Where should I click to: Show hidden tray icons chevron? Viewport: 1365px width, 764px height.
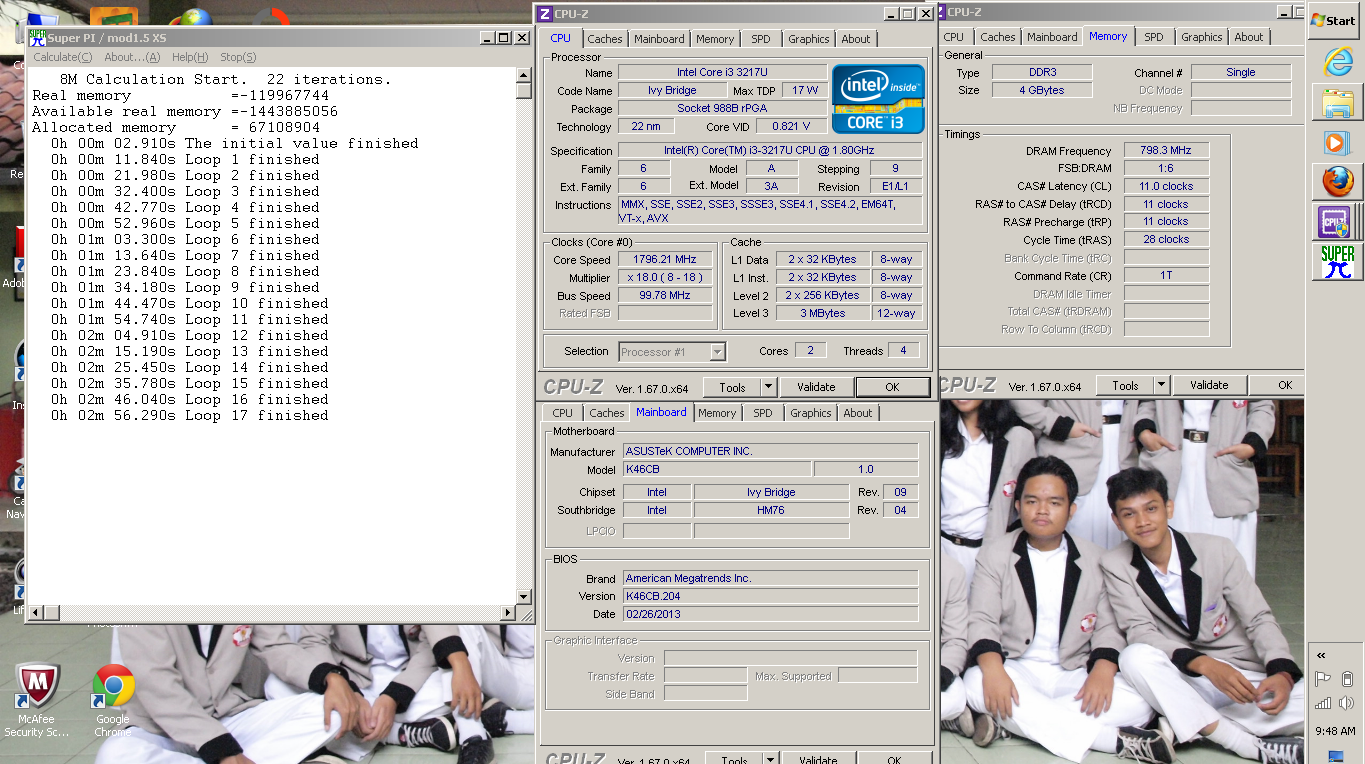pyautogui.click(x=1321, y=655)
